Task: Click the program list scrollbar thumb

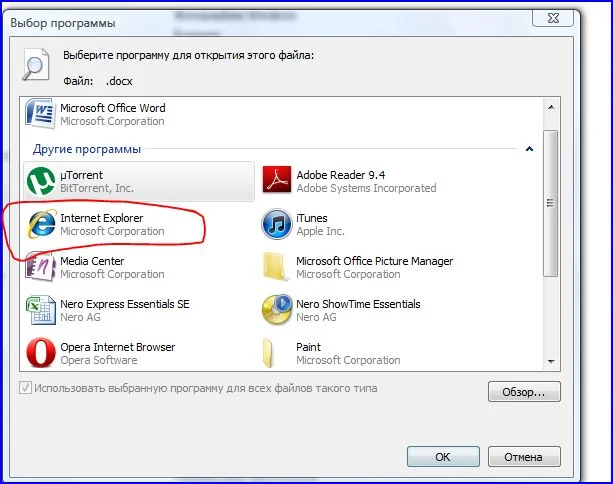Action: click(551, 203)
